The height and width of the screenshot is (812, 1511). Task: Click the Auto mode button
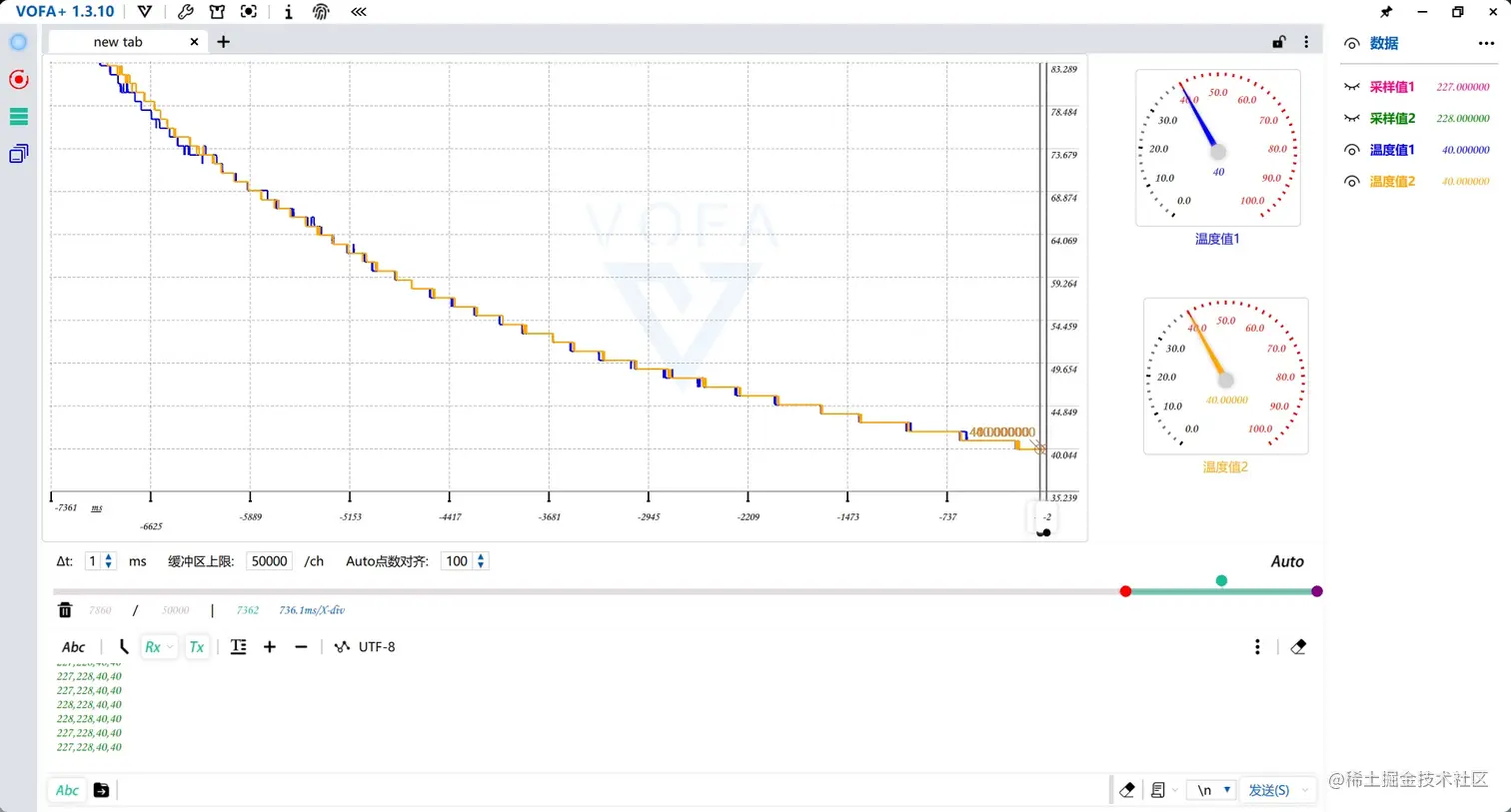1287,561
